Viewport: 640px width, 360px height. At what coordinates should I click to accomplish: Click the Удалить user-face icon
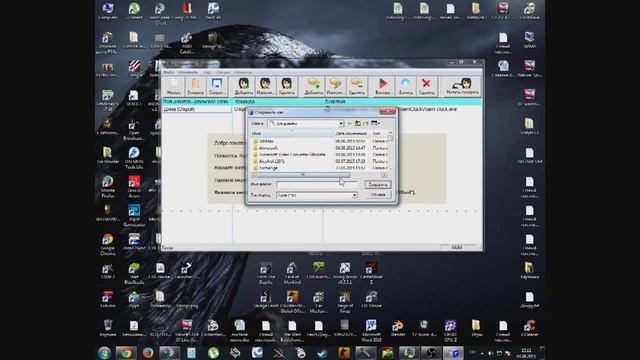[287, 86]
